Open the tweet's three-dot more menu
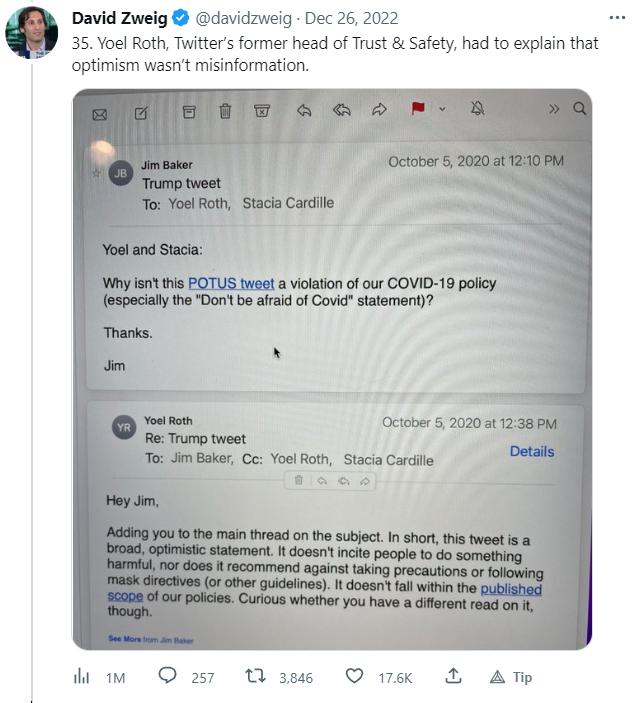Screen dimensions: 638x703 618,19
